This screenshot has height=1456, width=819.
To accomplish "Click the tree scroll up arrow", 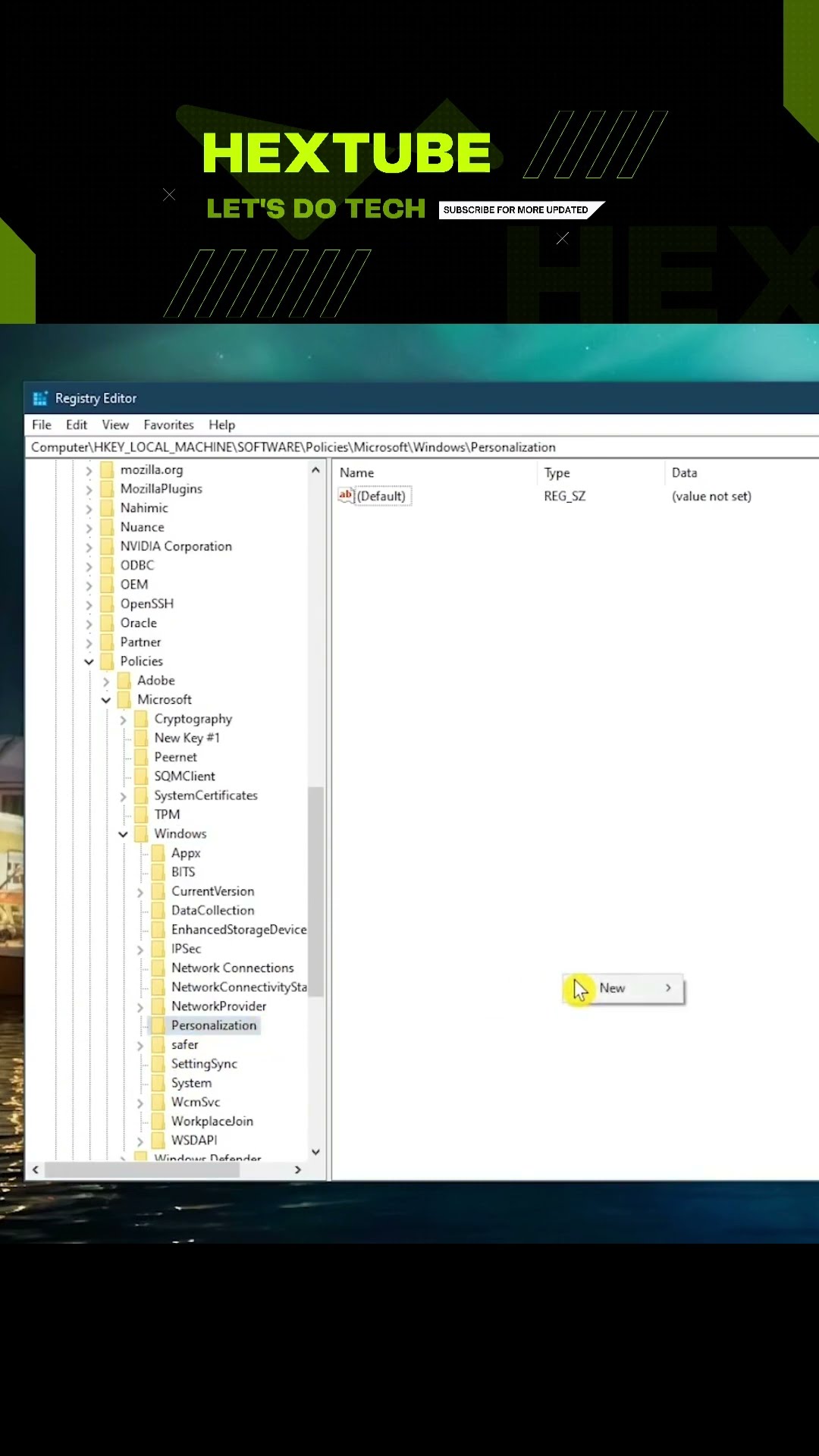I will [x=315, y=470].
